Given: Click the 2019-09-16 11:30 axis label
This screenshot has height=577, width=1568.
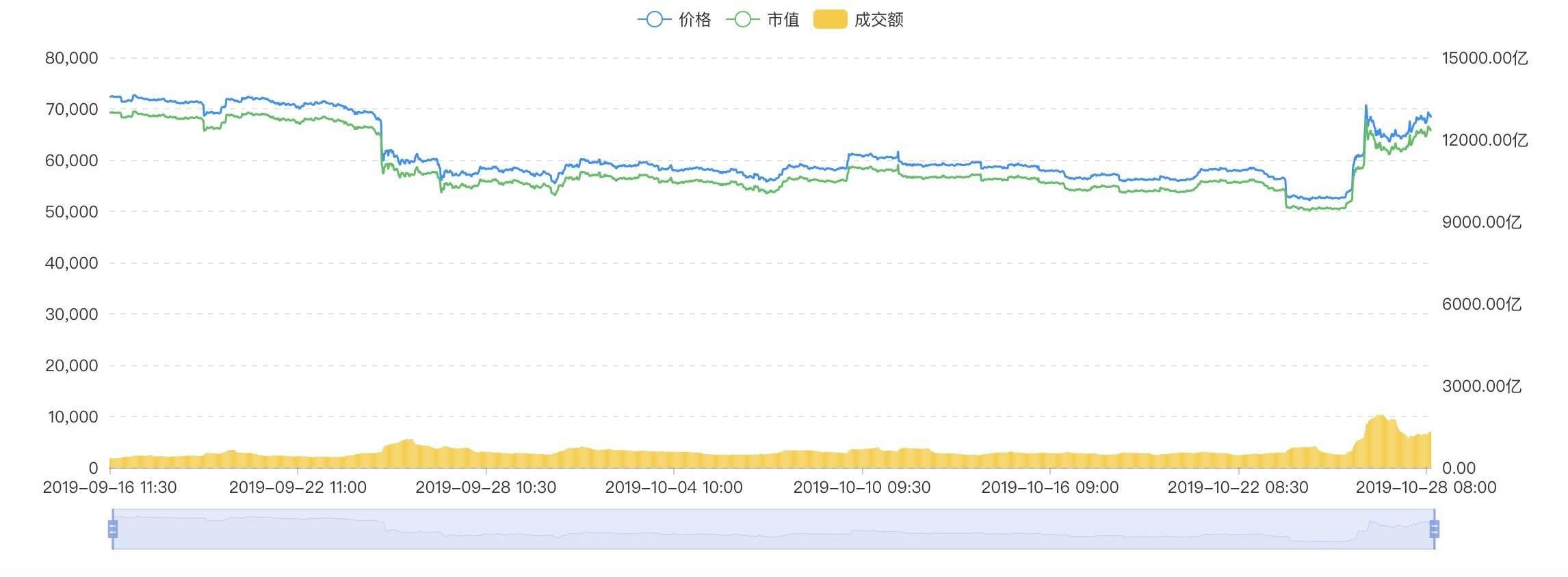Looking at the screenshot, I should (110, 487).
